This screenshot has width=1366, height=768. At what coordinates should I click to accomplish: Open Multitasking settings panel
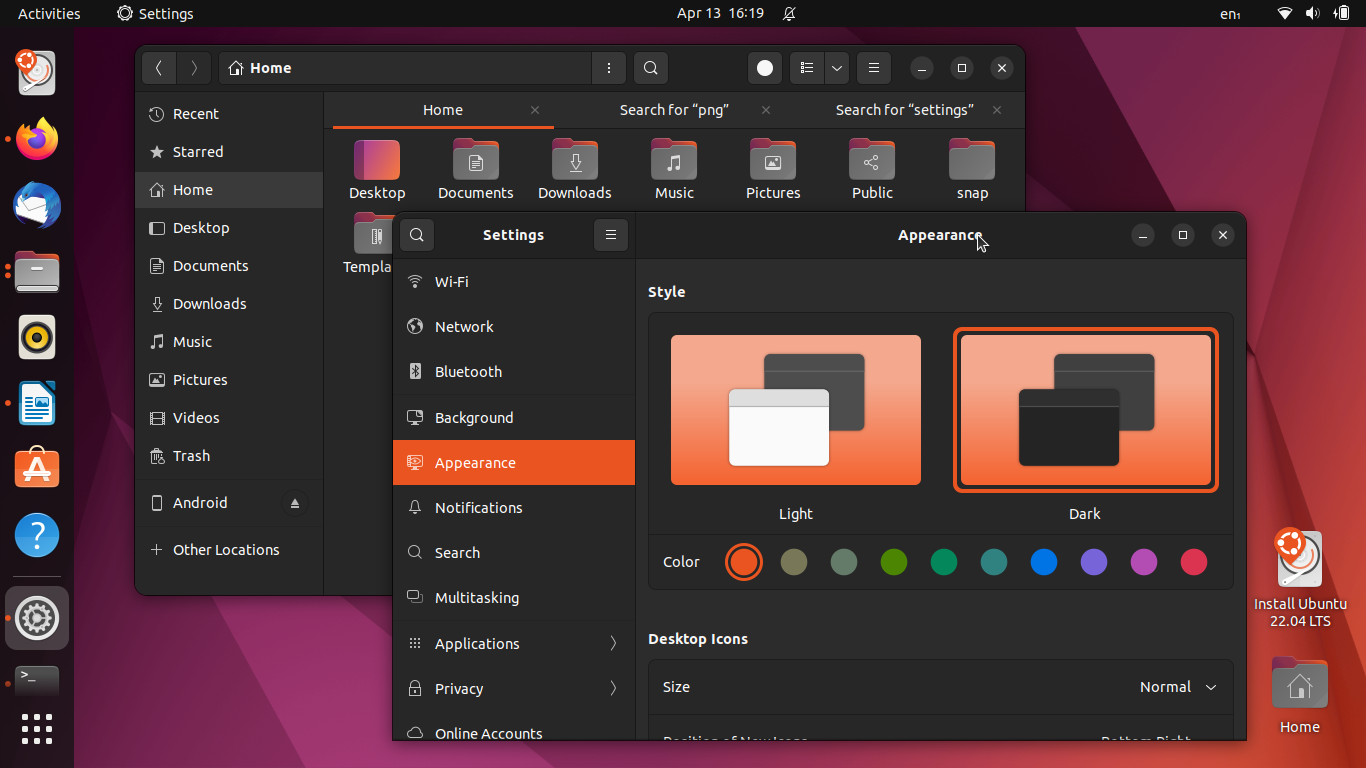[514, 598]
